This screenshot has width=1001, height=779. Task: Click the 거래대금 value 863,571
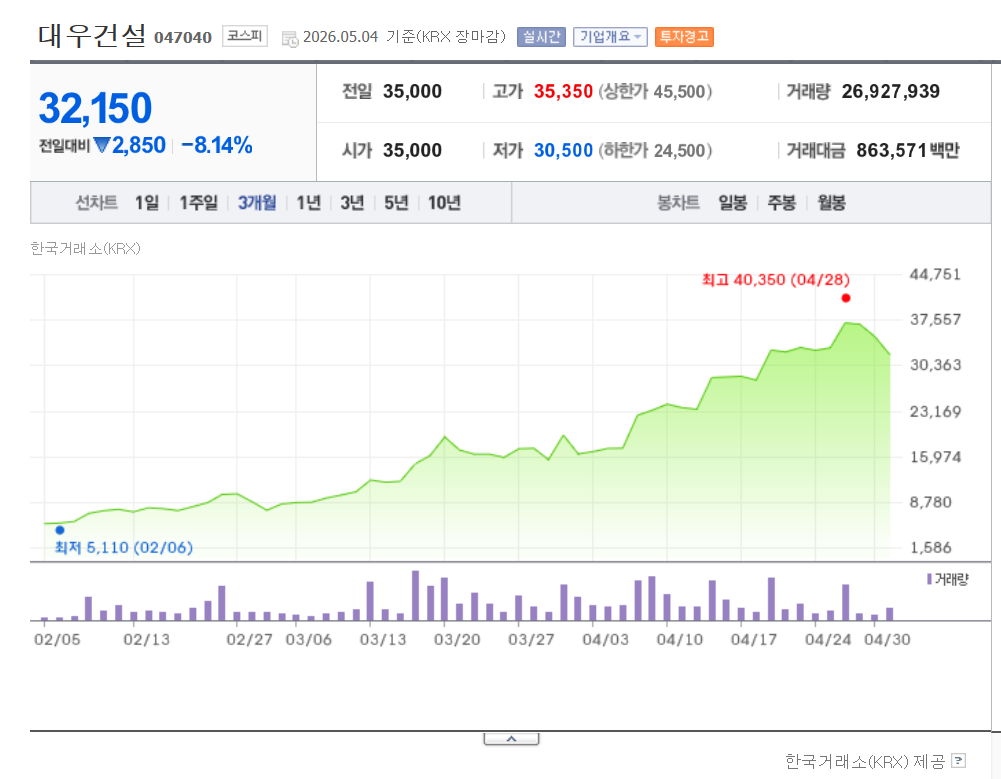point(891,150)
